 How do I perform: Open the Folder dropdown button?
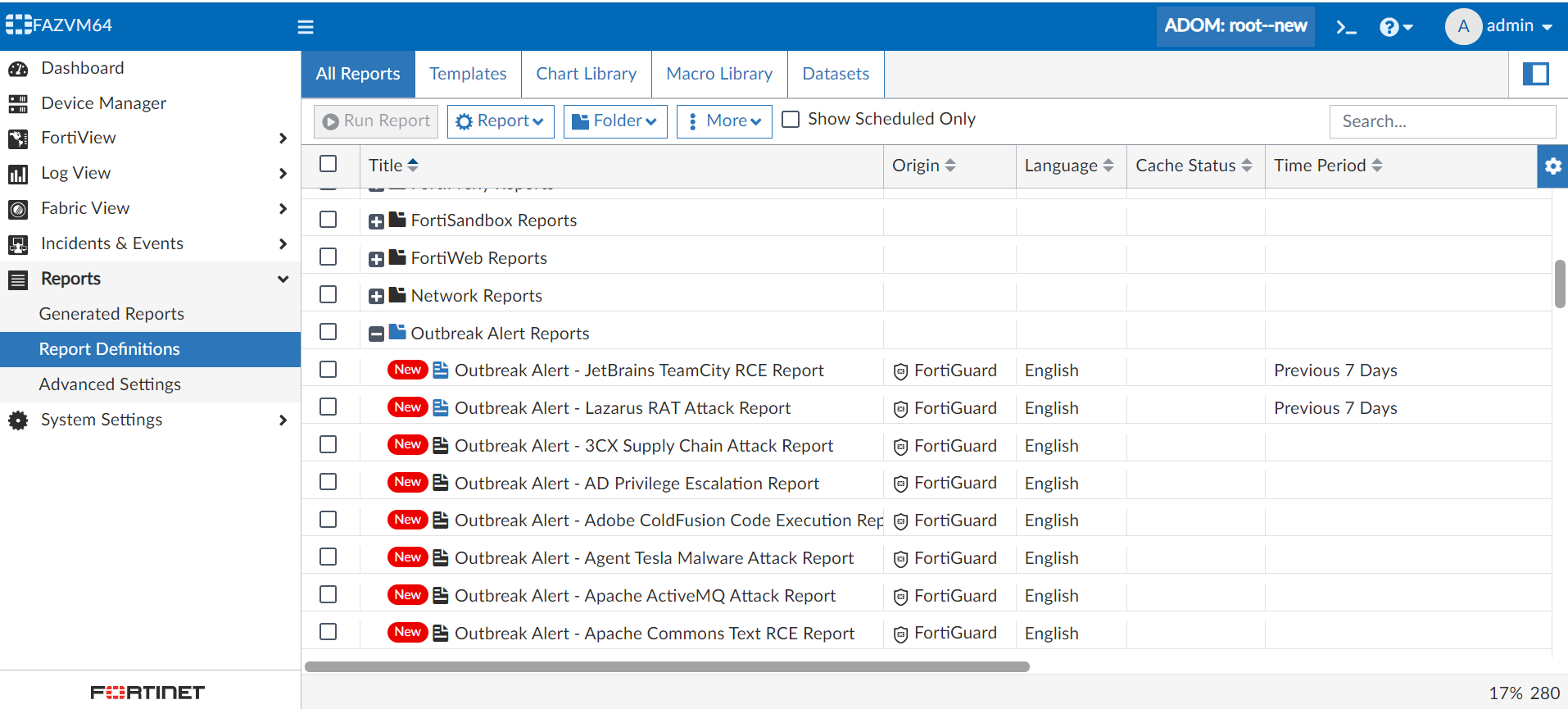(614, 121)
